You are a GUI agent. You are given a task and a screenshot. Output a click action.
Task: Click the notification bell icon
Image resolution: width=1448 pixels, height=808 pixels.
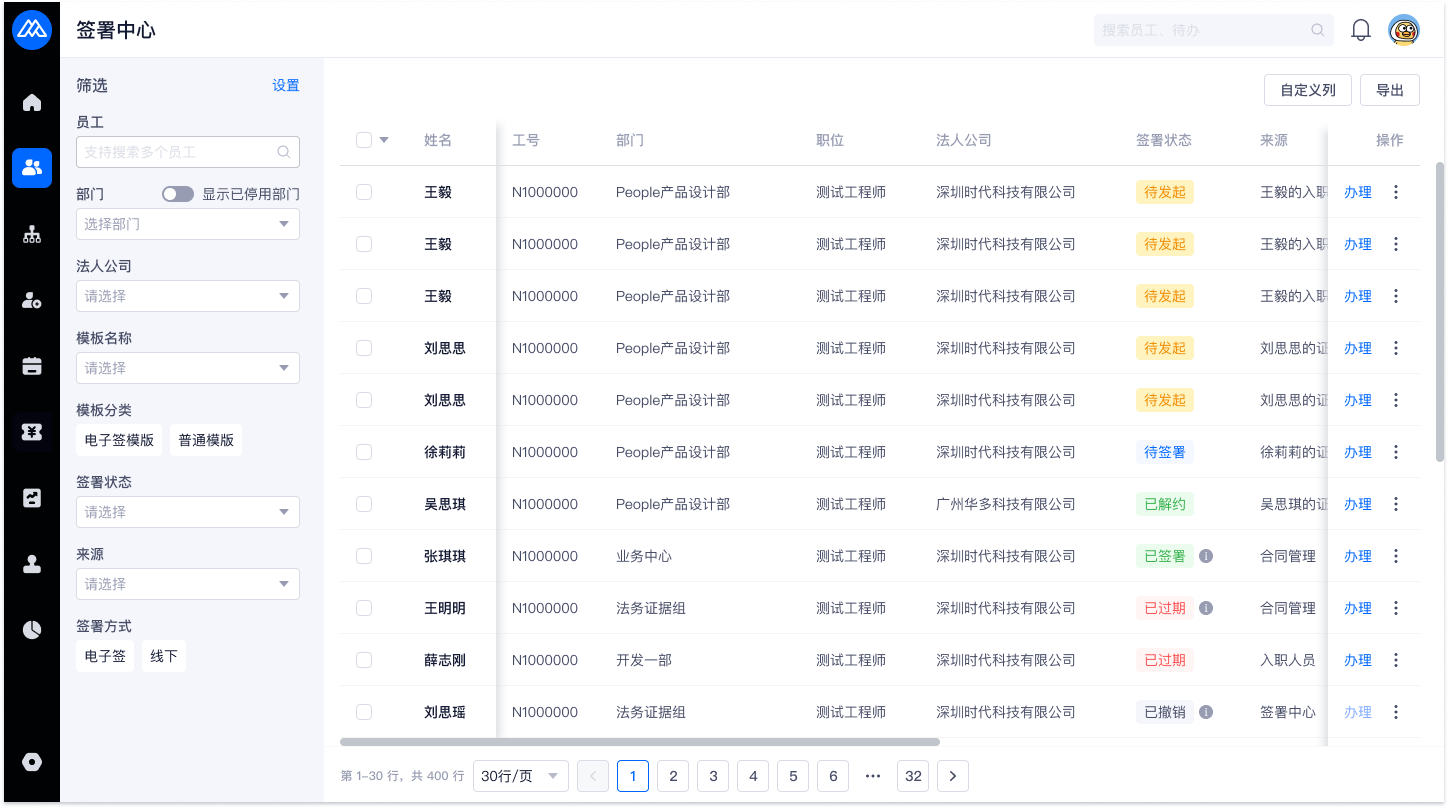point(1360,30)
